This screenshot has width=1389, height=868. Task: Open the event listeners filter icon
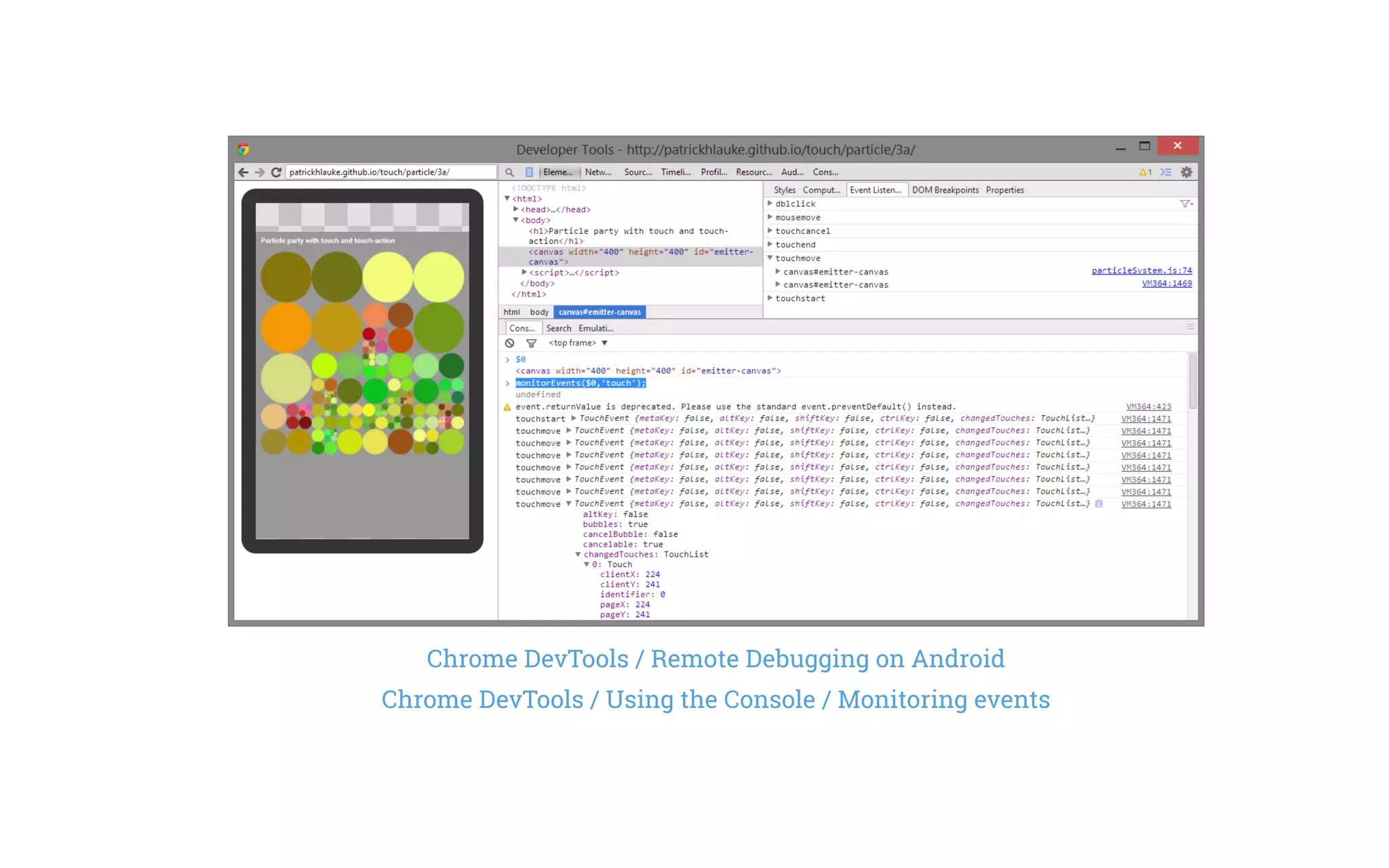pos(1186,203)
